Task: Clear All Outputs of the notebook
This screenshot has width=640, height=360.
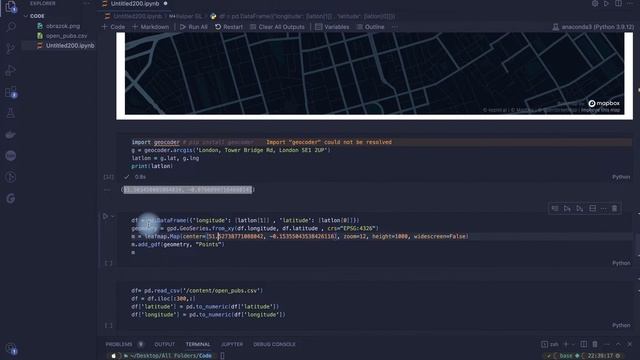Action: (x=277, y=27)
